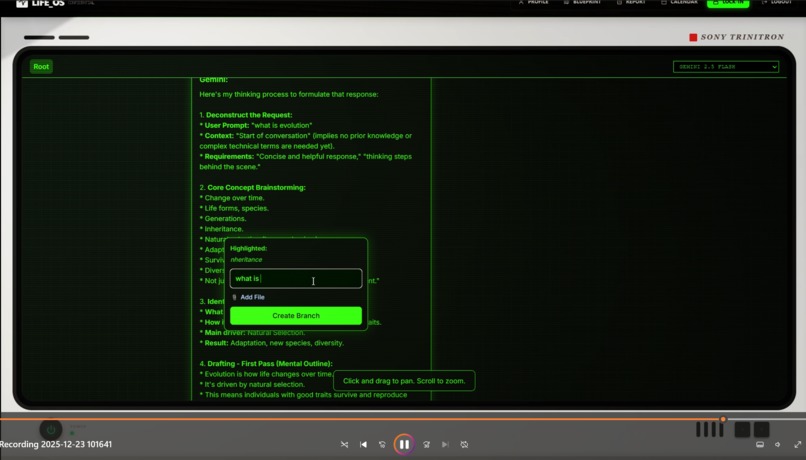Pause the recording playback
Viewport: 806px width, 460px height.
point(404,445)
